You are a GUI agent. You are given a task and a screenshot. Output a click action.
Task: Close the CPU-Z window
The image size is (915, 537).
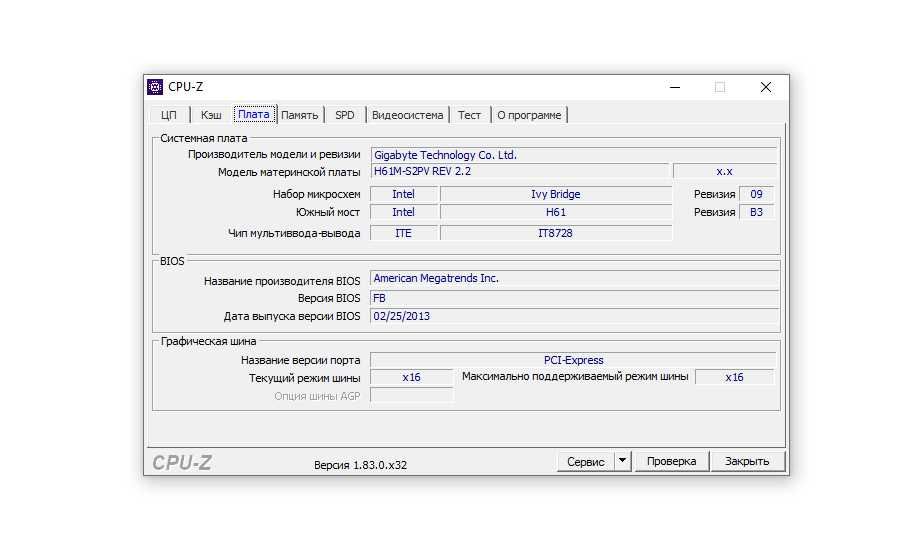[766, 87]
